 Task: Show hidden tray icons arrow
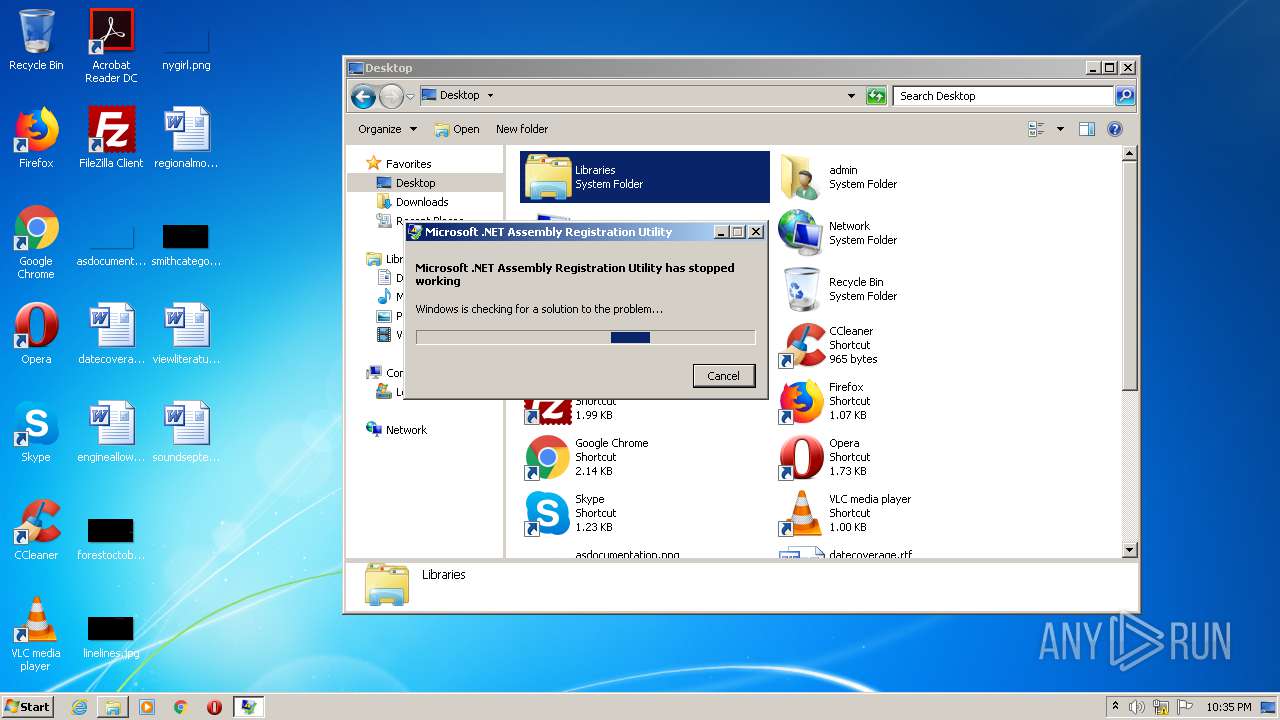[1115, 706]
